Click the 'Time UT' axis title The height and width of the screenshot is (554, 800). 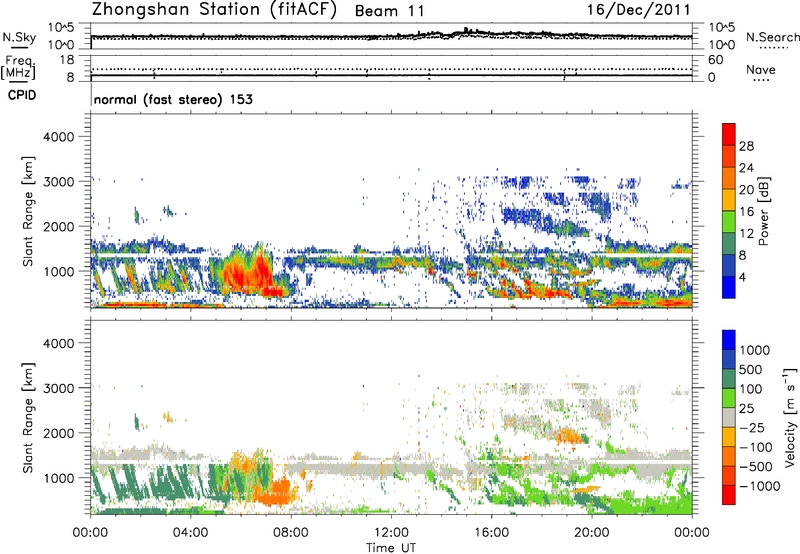point(391,548)
